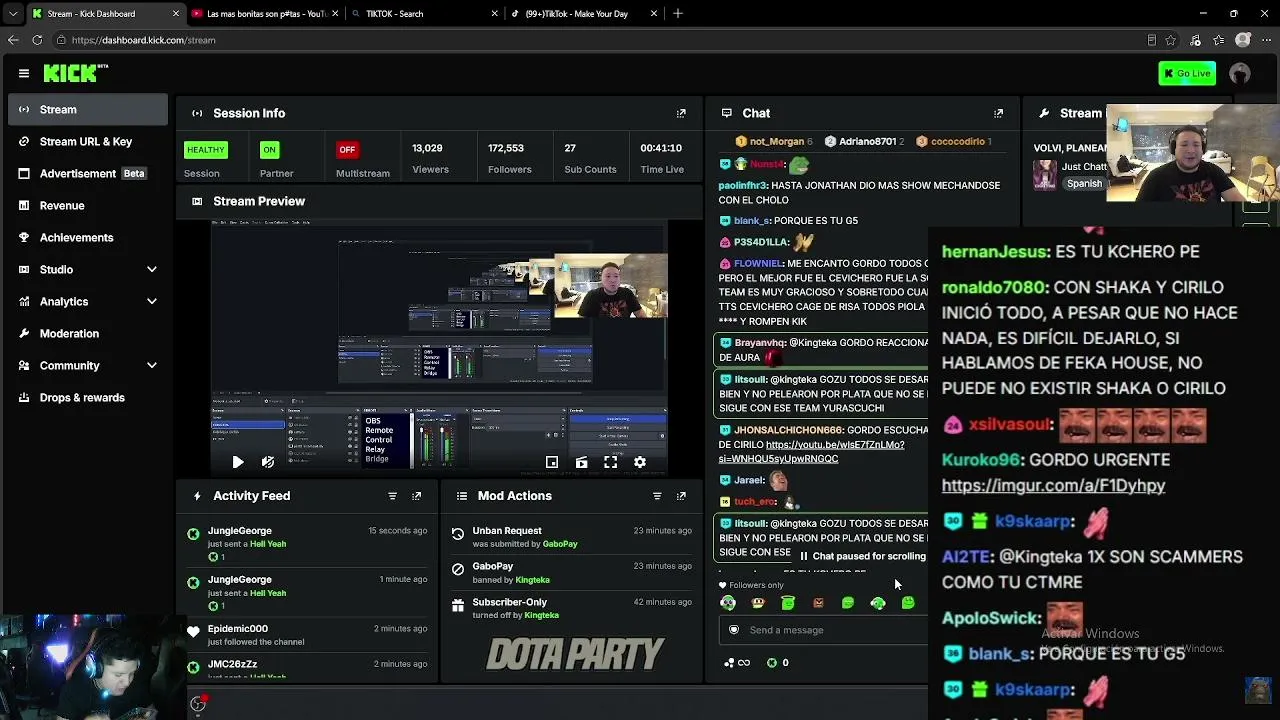Open stream preview settings gear

click(x=640, y=462)
